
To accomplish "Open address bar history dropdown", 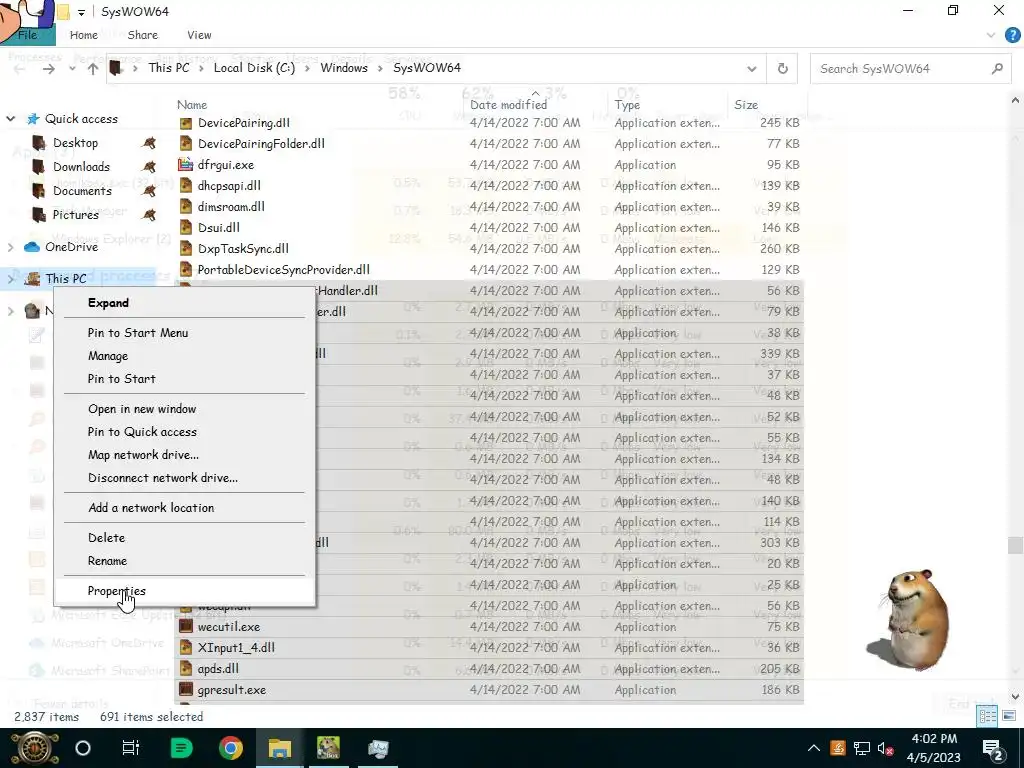I will pyautogui.click(x=752, y=69).
